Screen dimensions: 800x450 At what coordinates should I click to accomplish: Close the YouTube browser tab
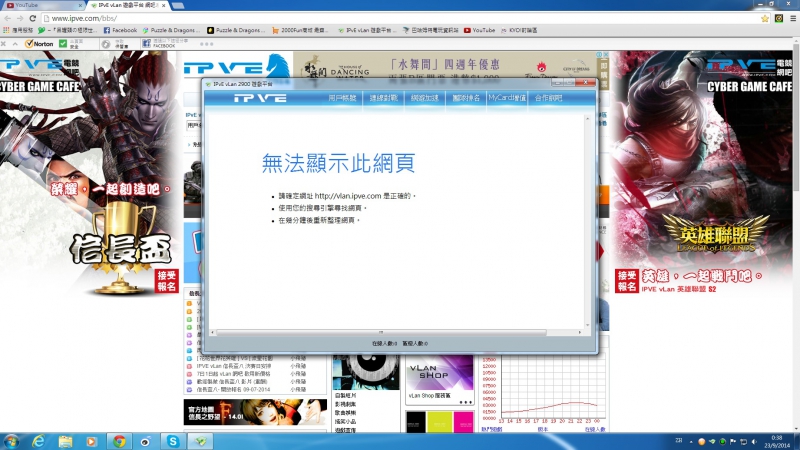click(80, 5)
